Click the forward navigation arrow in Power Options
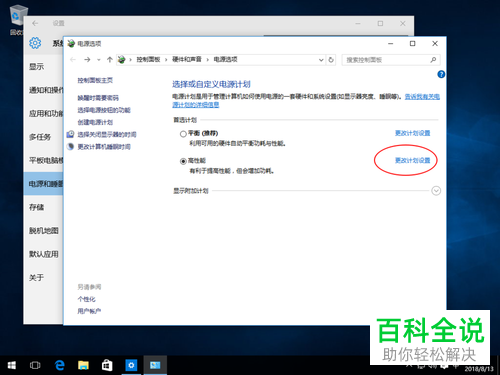This screenshot has width=500, height=375. tap(87, 60)
